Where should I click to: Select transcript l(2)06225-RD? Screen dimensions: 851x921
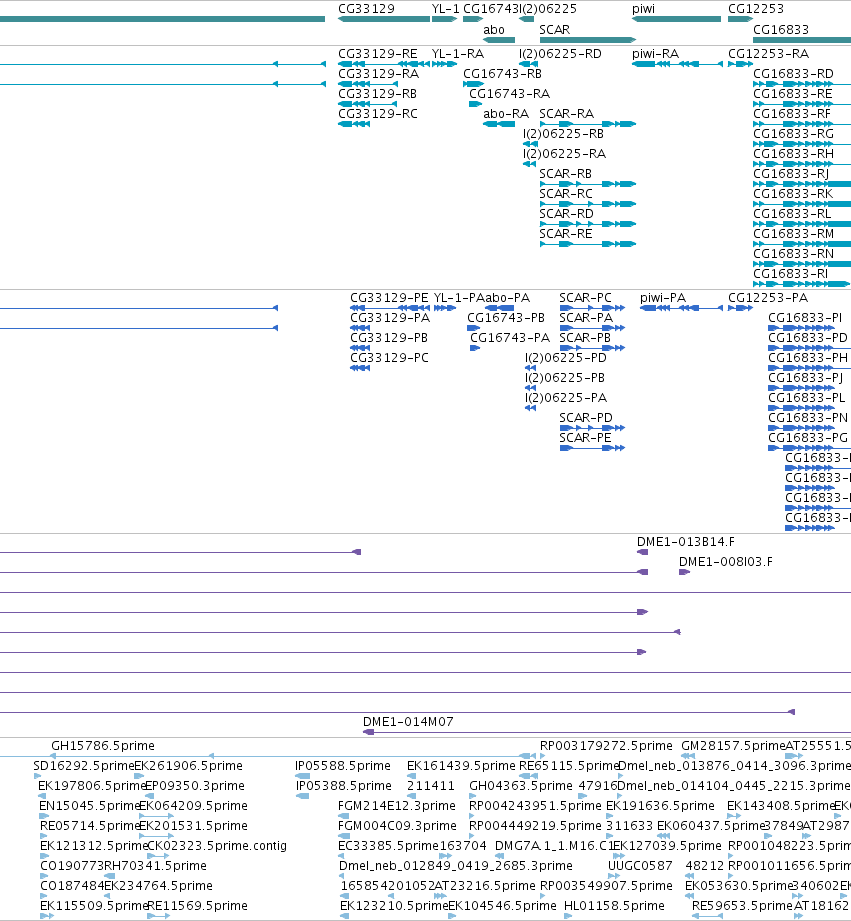[x=560, y=54]
